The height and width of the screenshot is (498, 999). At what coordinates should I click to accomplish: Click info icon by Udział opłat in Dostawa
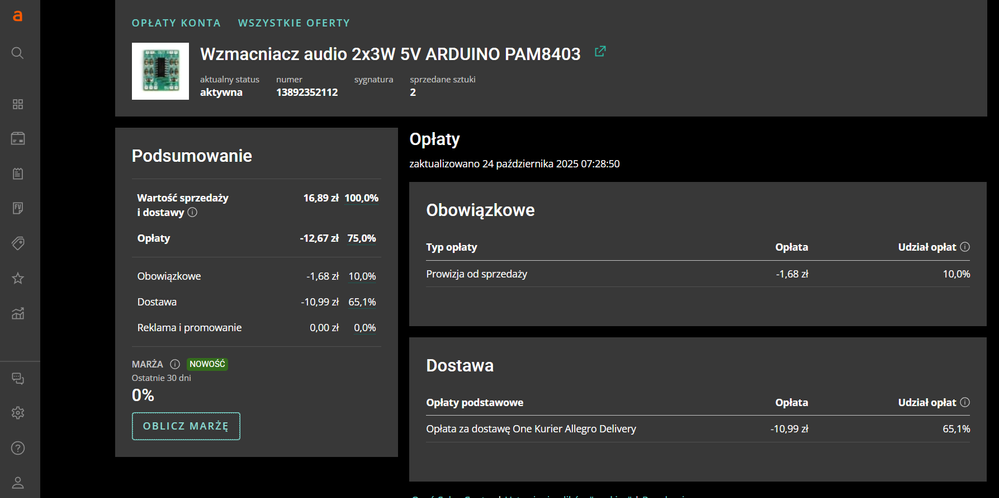pyautogui.click(x=965, y=402)
